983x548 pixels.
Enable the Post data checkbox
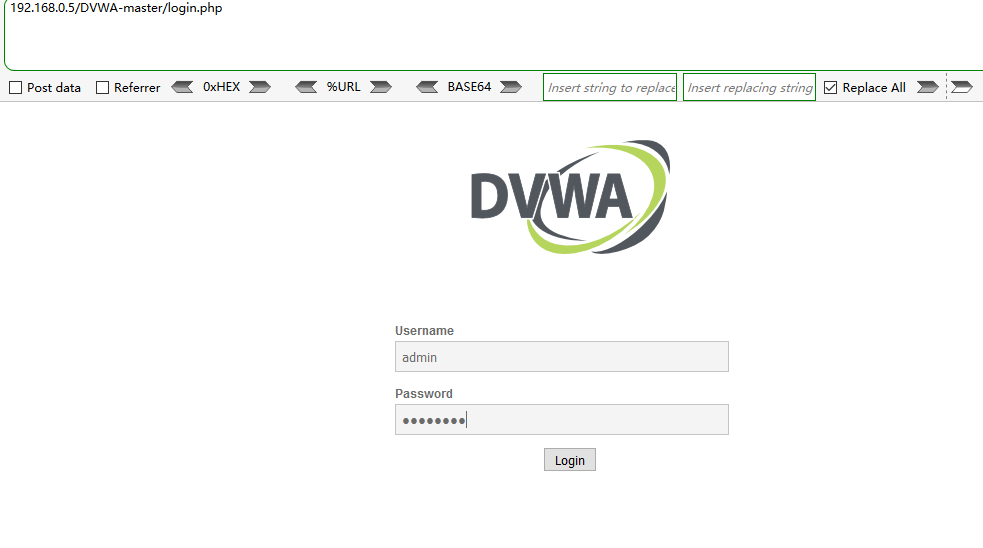point(16,88)
